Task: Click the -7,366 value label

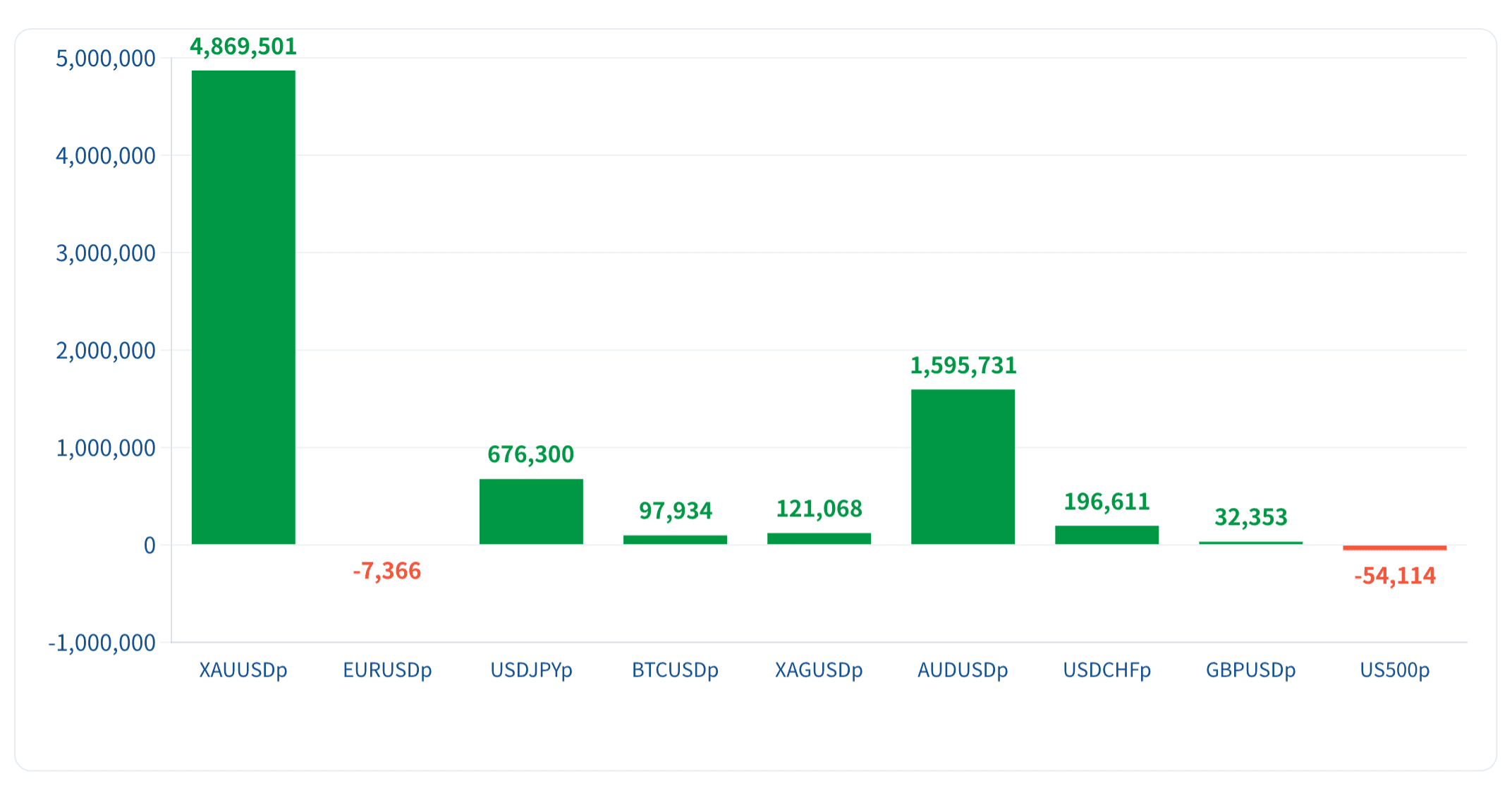Action: pyautogui.click(x=386, y=571)
